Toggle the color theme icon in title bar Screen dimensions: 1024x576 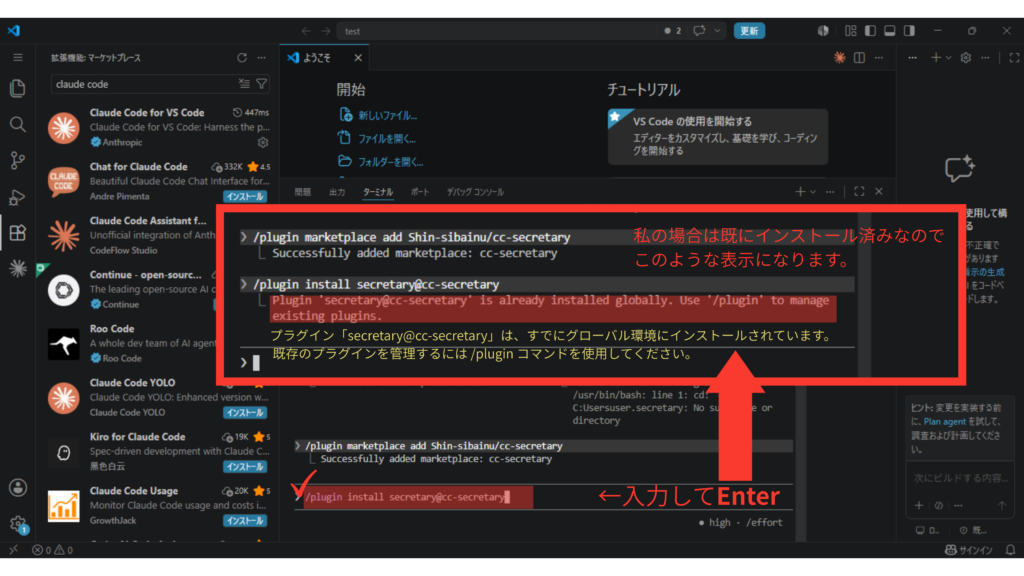point(823,31)
